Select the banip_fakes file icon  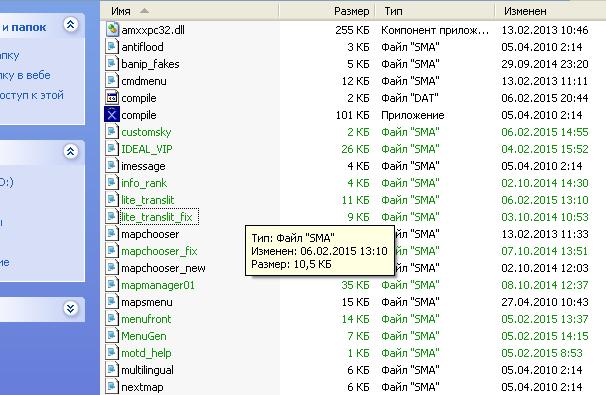point(112,64)
